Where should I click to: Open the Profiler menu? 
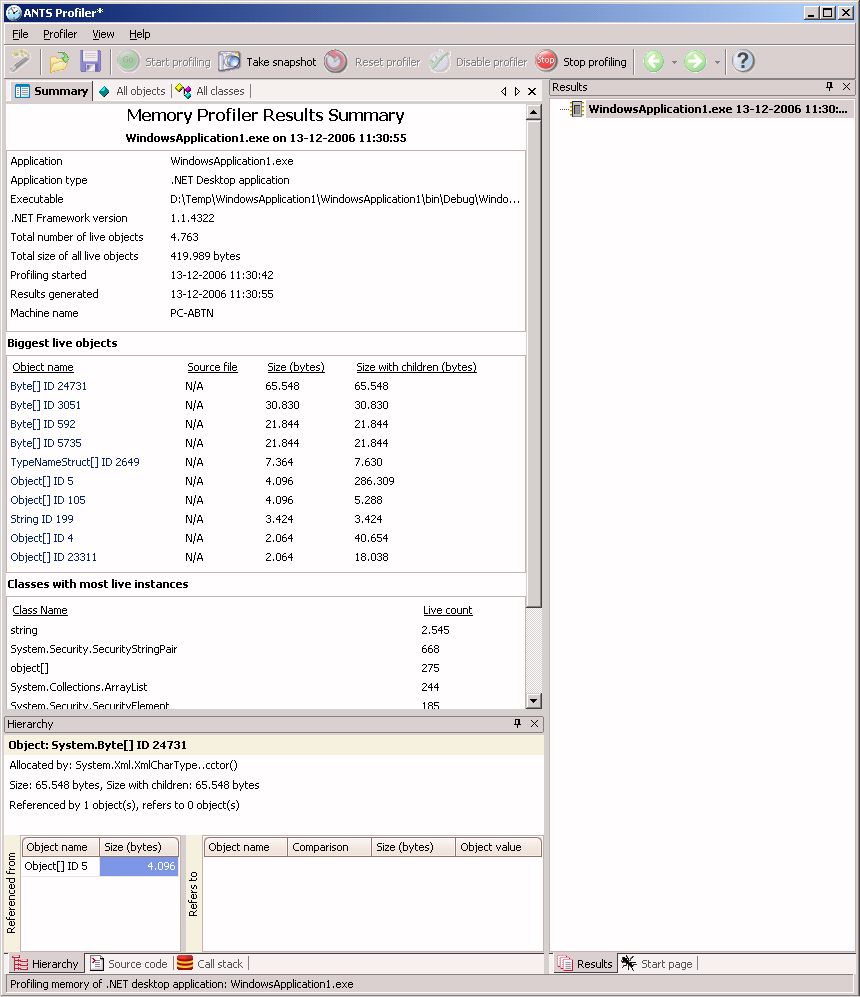click(60, 34)
